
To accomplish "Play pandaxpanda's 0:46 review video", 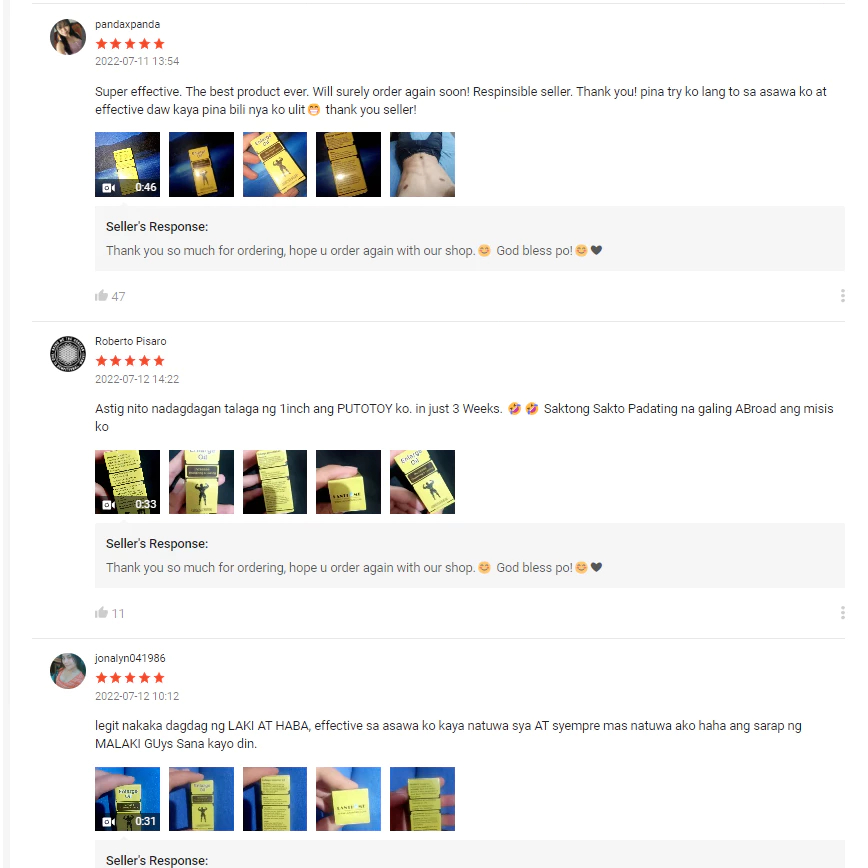I will pyautogui.click(x=127, y=164).
